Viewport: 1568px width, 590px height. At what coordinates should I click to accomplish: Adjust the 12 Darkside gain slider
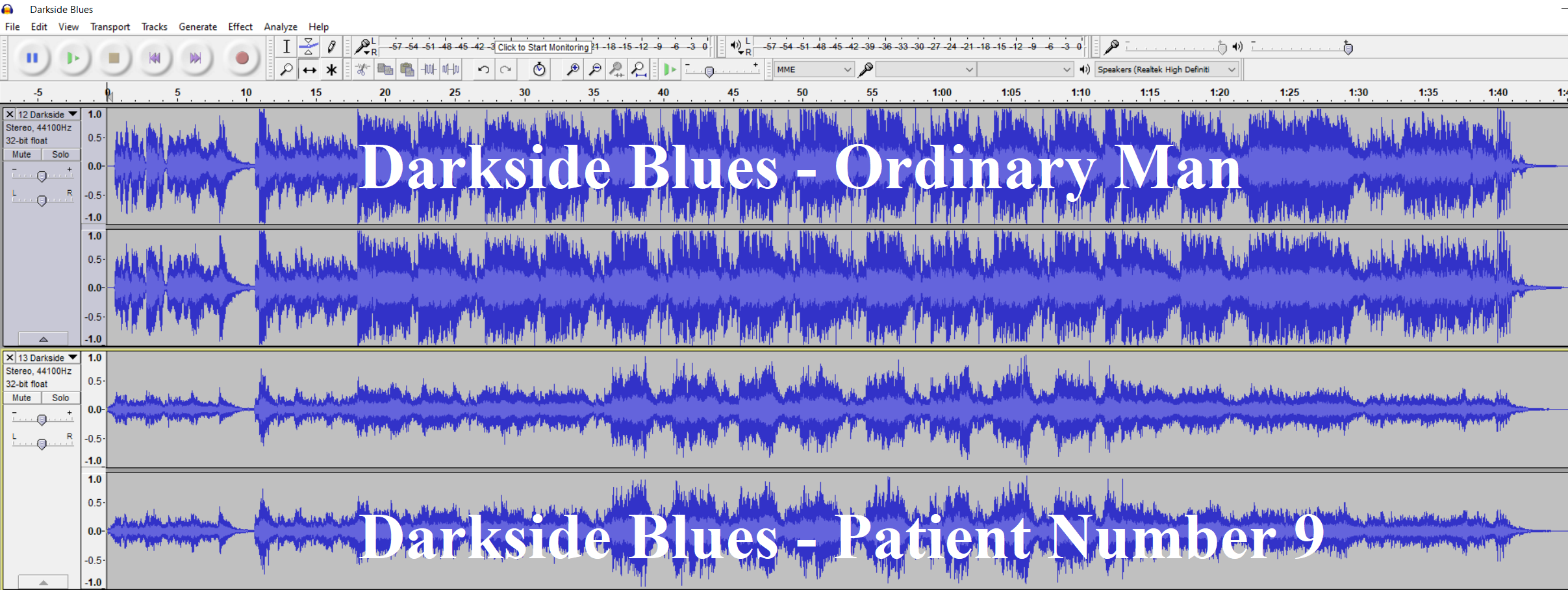42,177
